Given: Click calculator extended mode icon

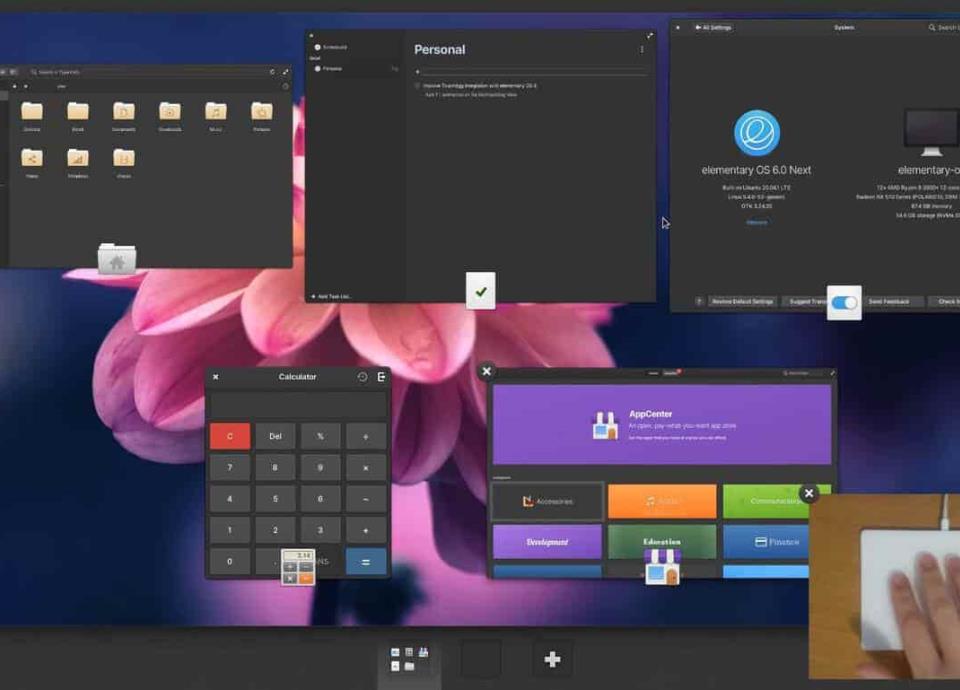Looking at the screenshot, I should [x=381, y=377].
